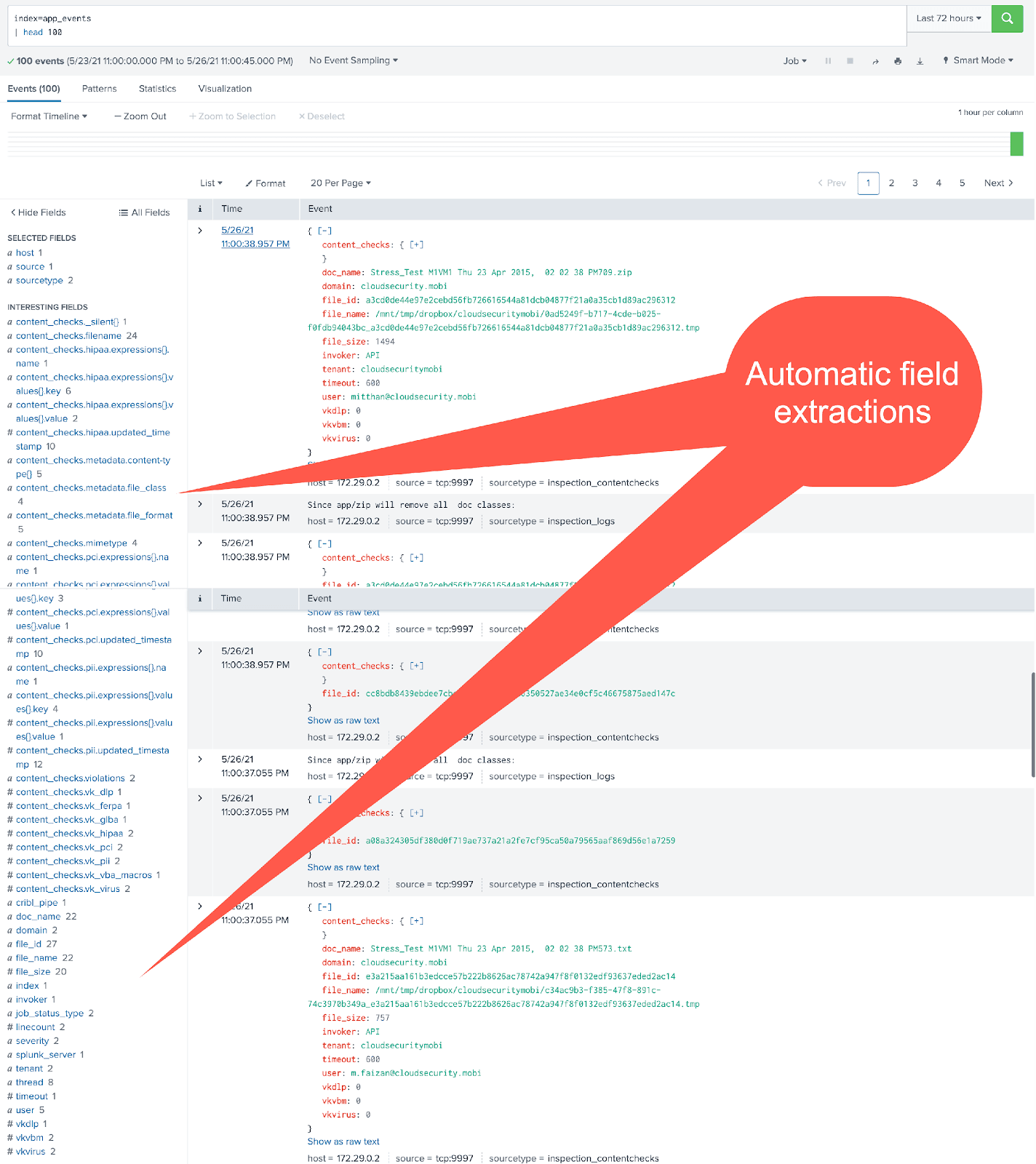Go to the Next results page
This screenshot has width=1036, height=1164.
998,183
